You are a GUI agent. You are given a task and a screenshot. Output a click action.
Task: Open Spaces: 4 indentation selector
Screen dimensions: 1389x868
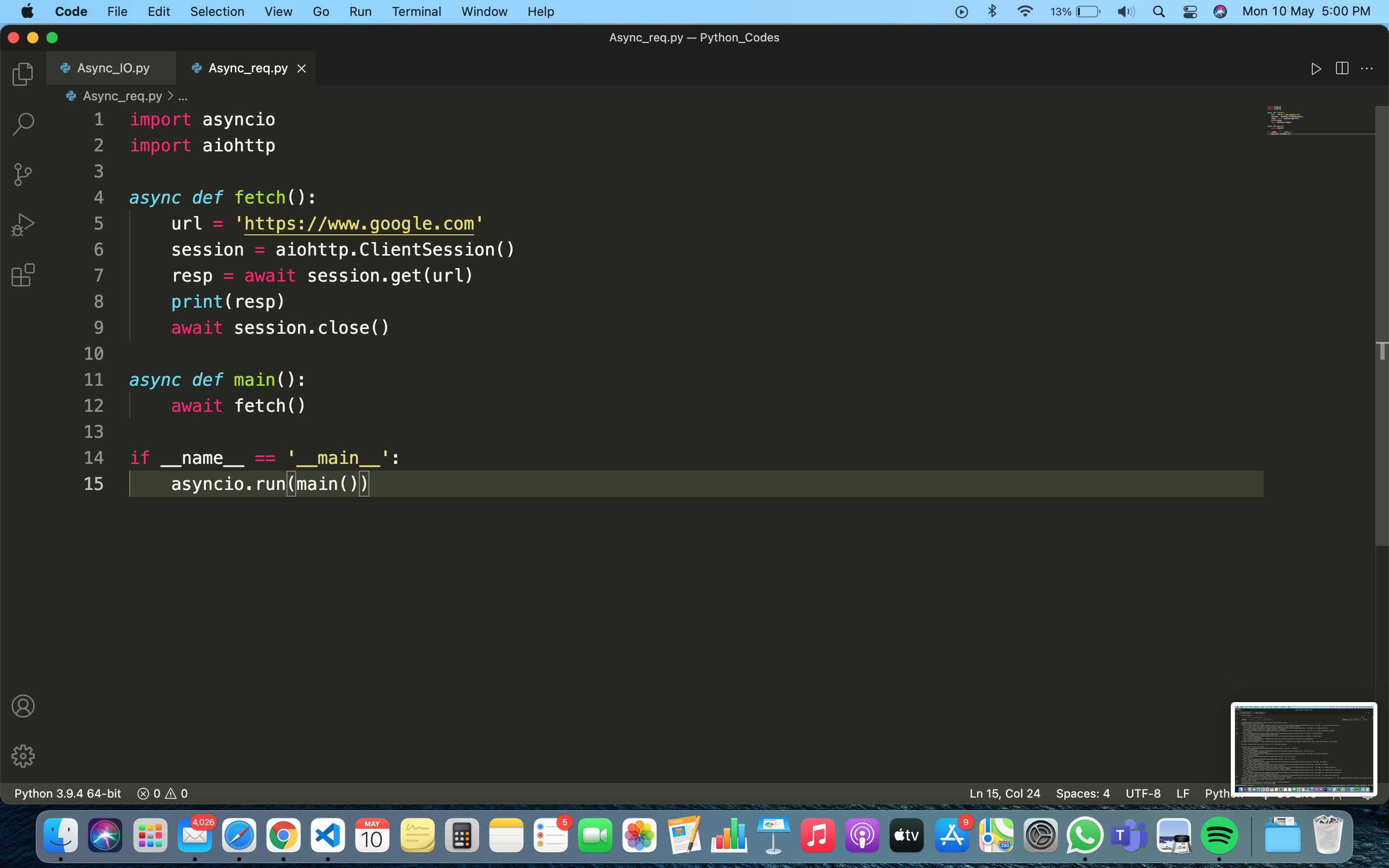pyautogui.click(x=1082, y=793)
